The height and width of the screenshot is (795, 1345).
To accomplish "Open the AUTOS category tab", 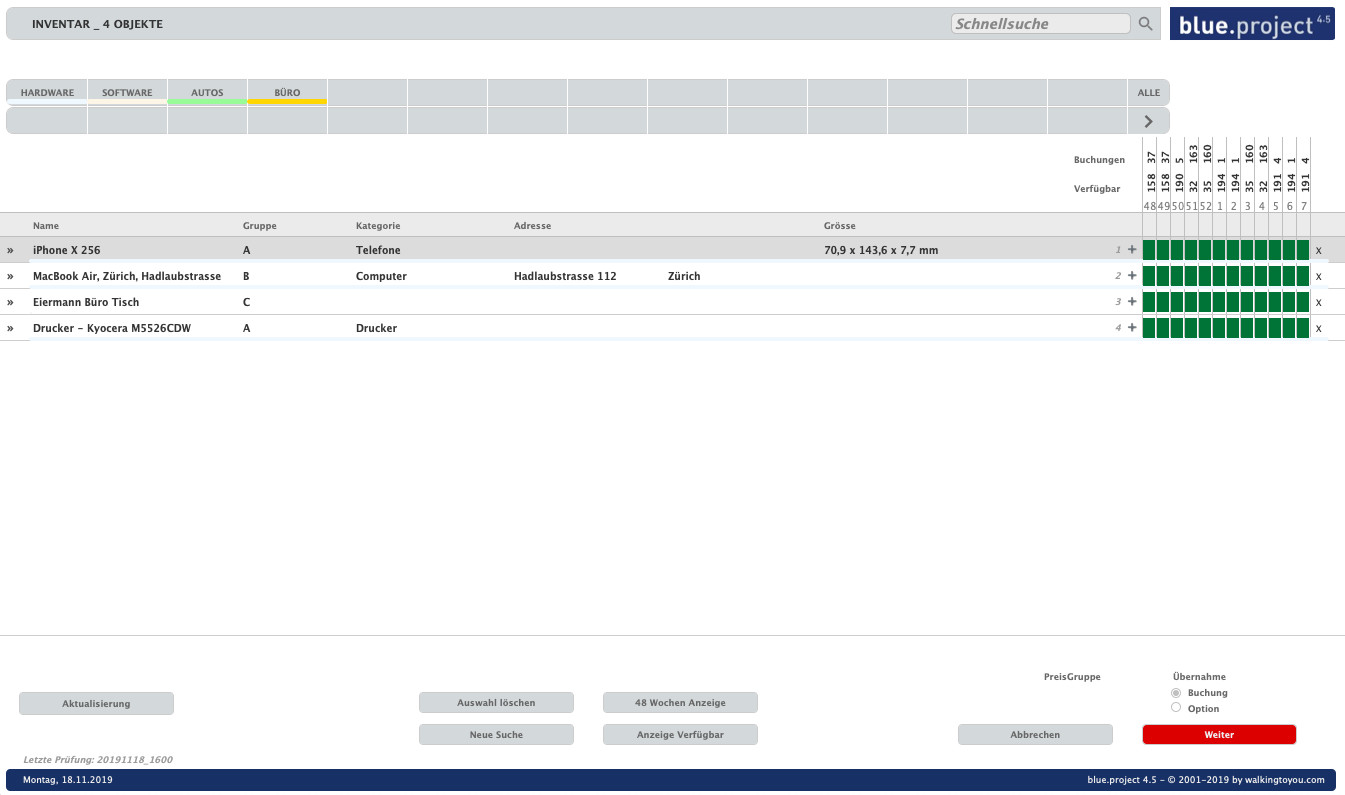I will click(207, 93).
